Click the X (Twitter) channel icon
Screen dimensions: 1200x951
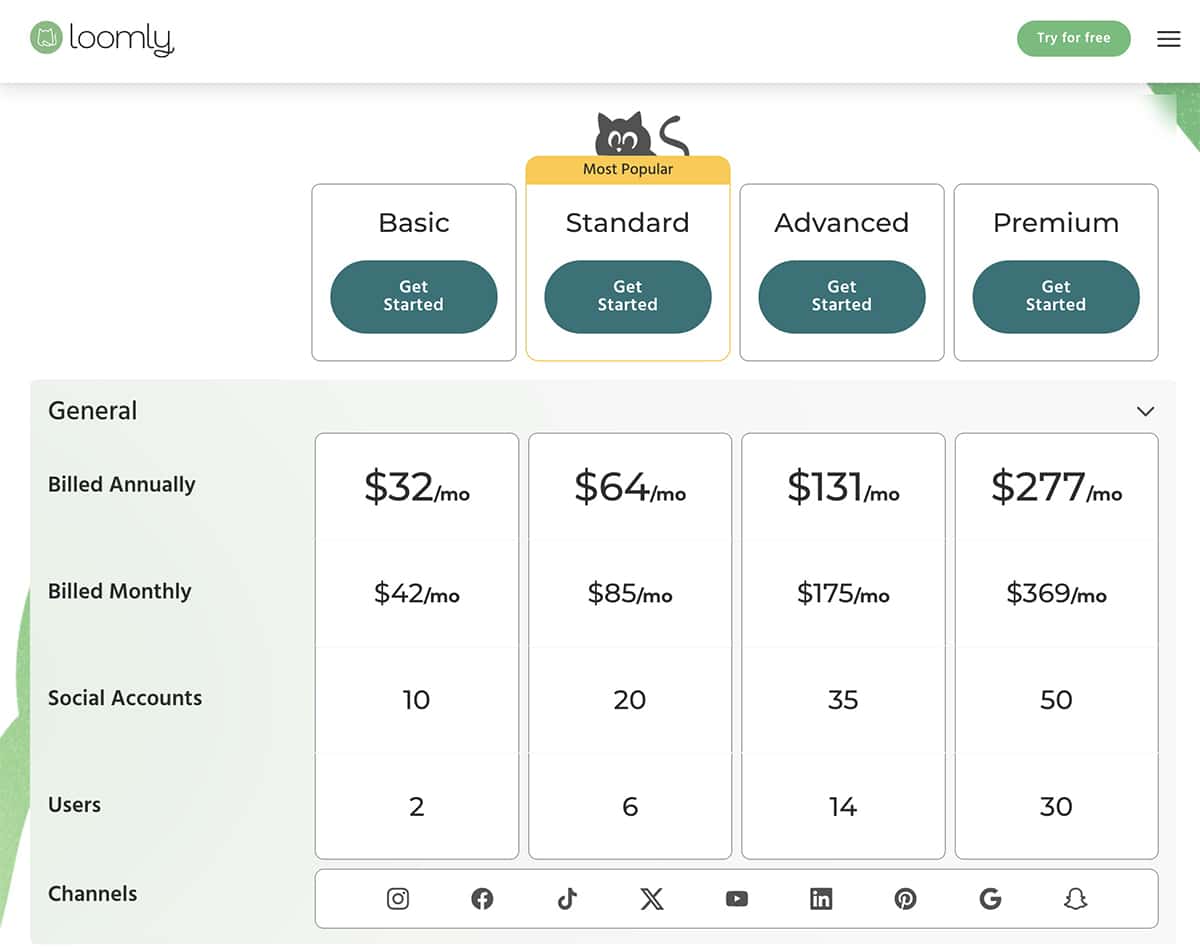pyautogui.click(x=651, y=899)
